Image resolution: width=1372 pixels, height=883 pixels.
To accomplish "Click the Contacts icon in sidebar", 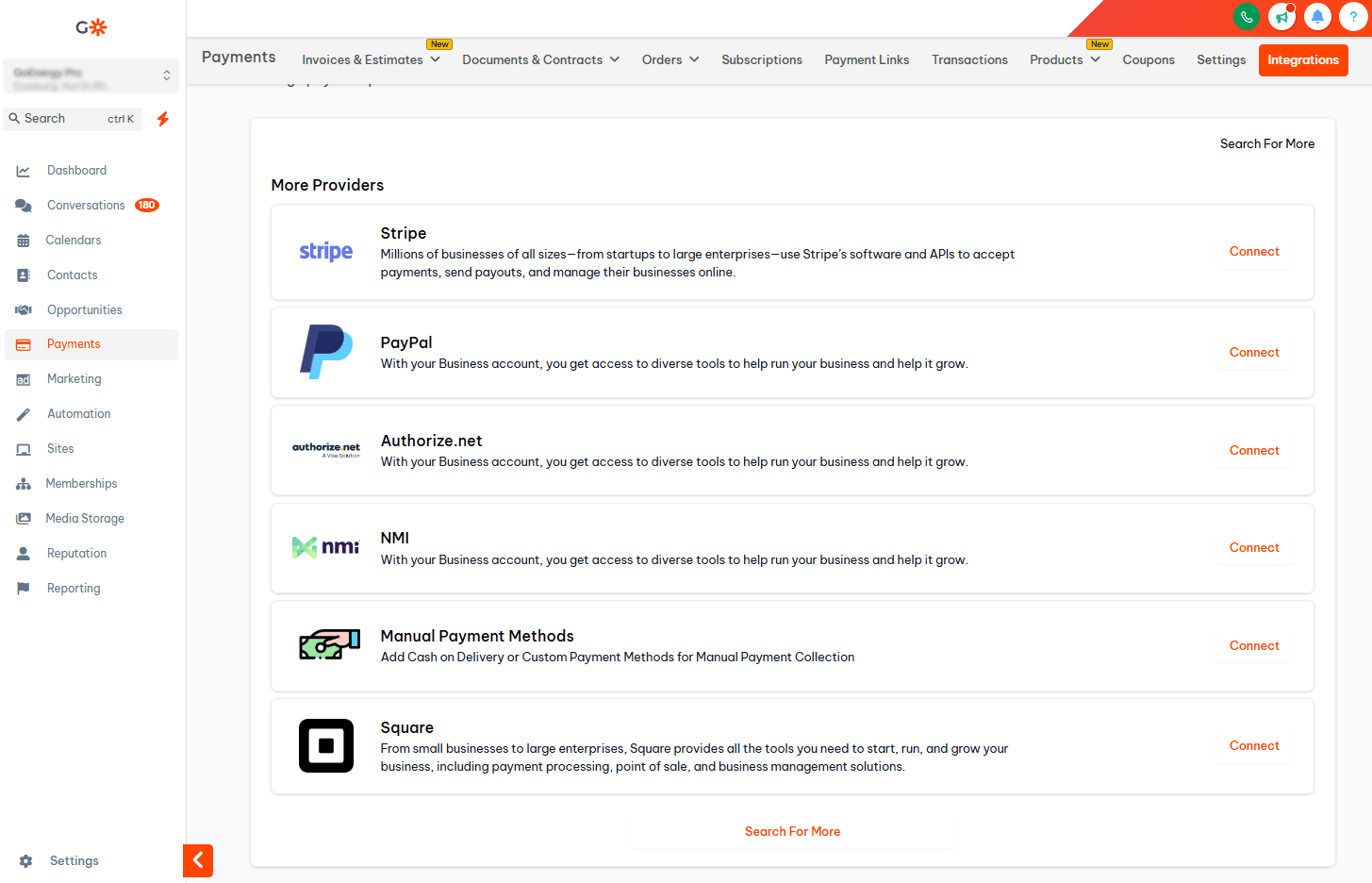I will [x=24, y=275].
